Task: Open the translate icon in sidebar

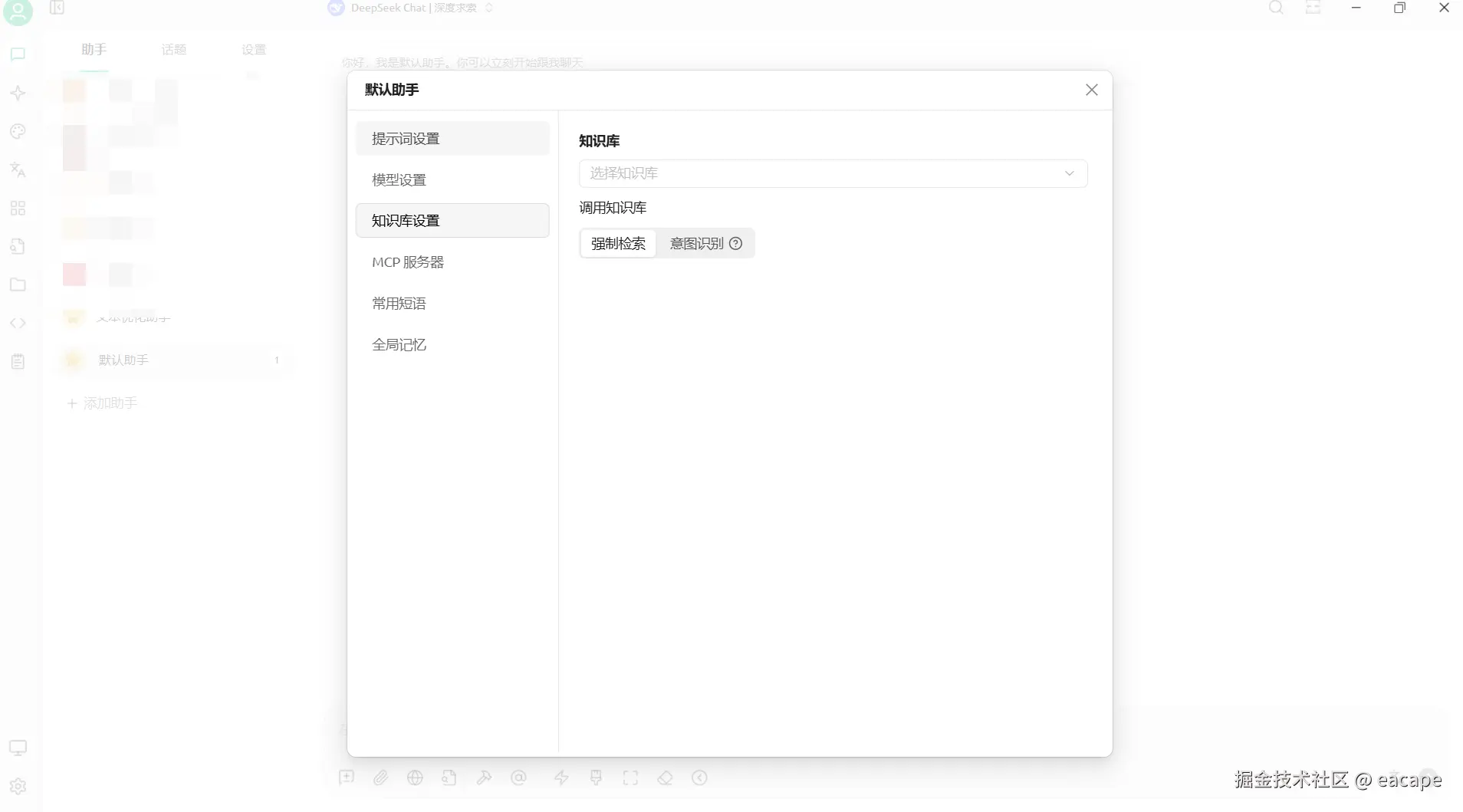Action: point(18,169)
